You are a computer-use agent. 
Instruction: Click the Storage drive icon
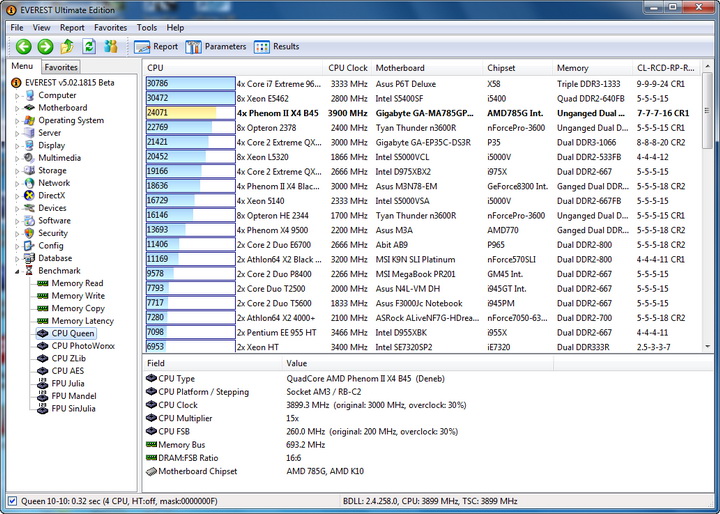pyautogui.click(x=29, y=170)
